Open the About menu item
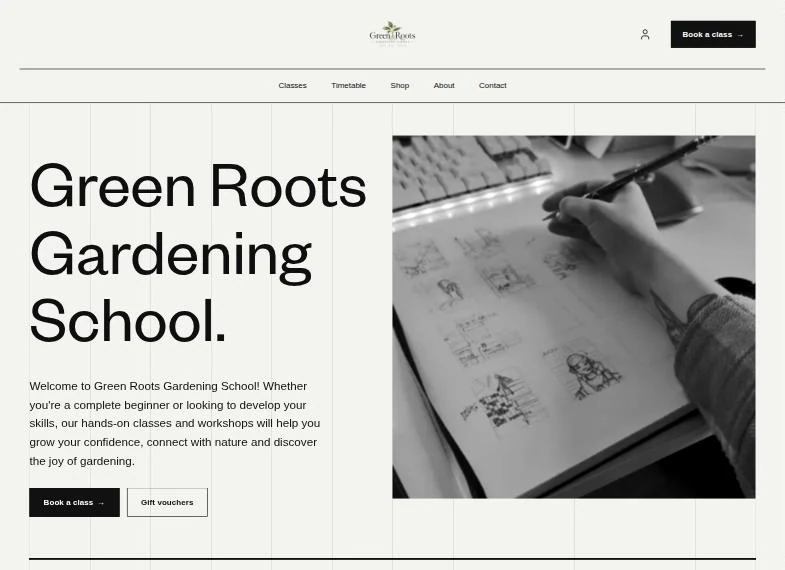The height and width of the screenshot is (570, 785). click(444, 86)
